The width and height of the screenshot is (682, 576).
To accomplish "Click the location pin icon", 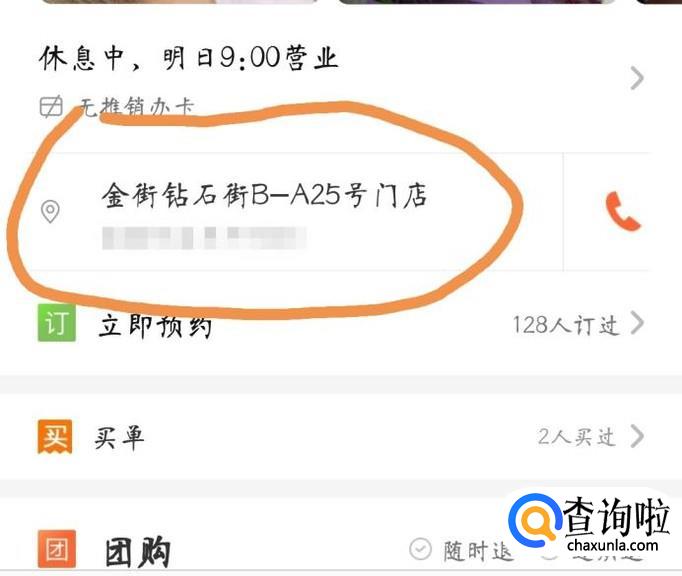I will 50,211.
